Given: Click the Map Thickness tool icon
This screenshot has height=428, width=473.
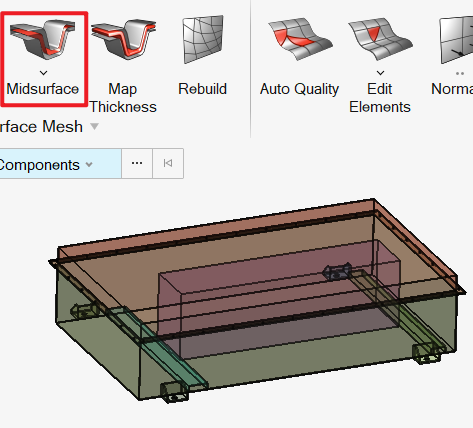Looking at the screenshot, I should coord(123,39).
